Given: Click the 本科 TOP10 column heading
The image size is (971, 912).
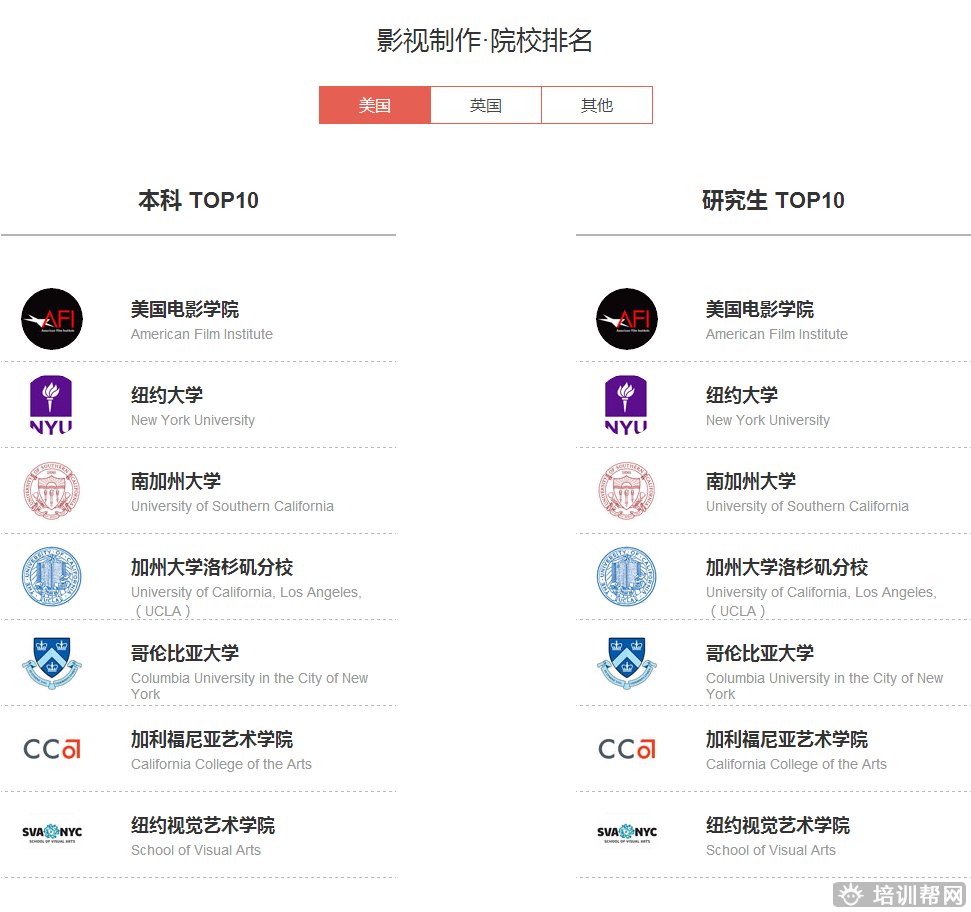Looking at the screenshot, I should point(198,201).
